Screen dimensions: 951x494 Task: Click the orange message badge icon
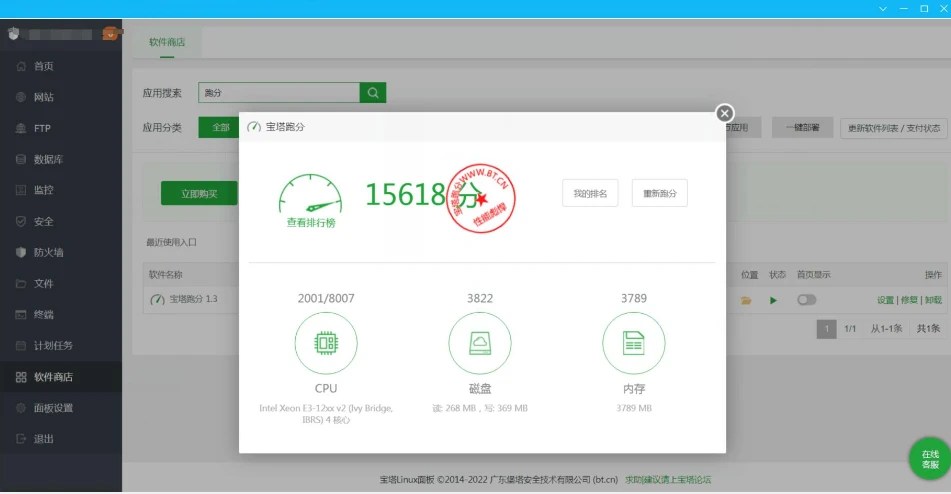(x=110, y=34)
